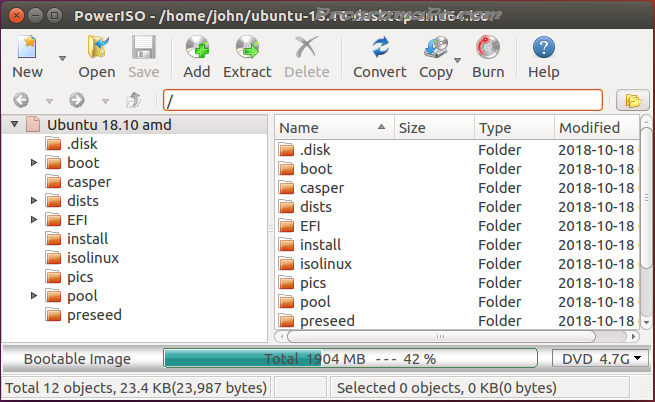Collapse the Ubuntu 18.10 amd root node
The height and width of the screenshot is (402, 655).
coord(13,125)
